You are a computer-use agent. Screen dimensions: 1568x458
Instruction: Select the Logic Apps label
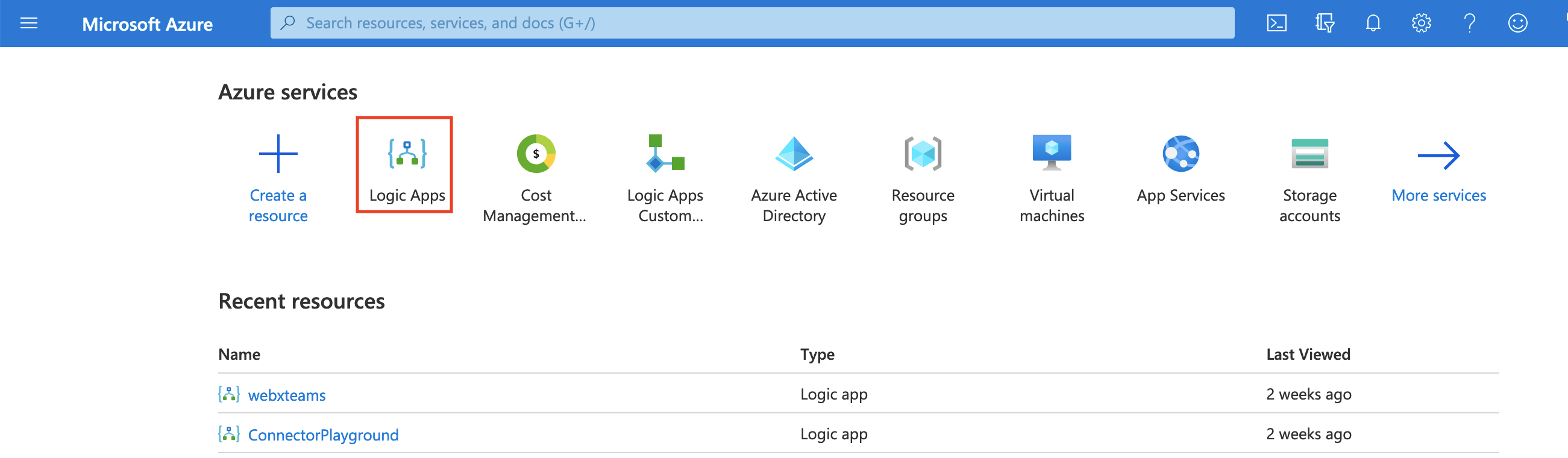(407, 195)
